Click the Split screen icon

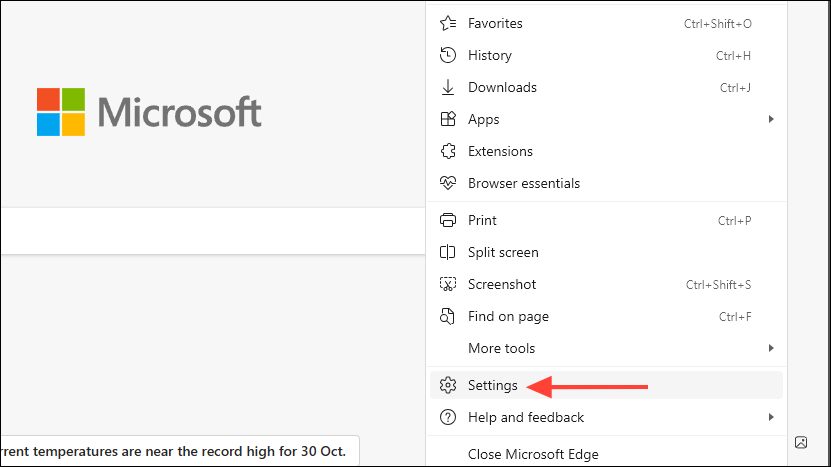pos(448,252)
